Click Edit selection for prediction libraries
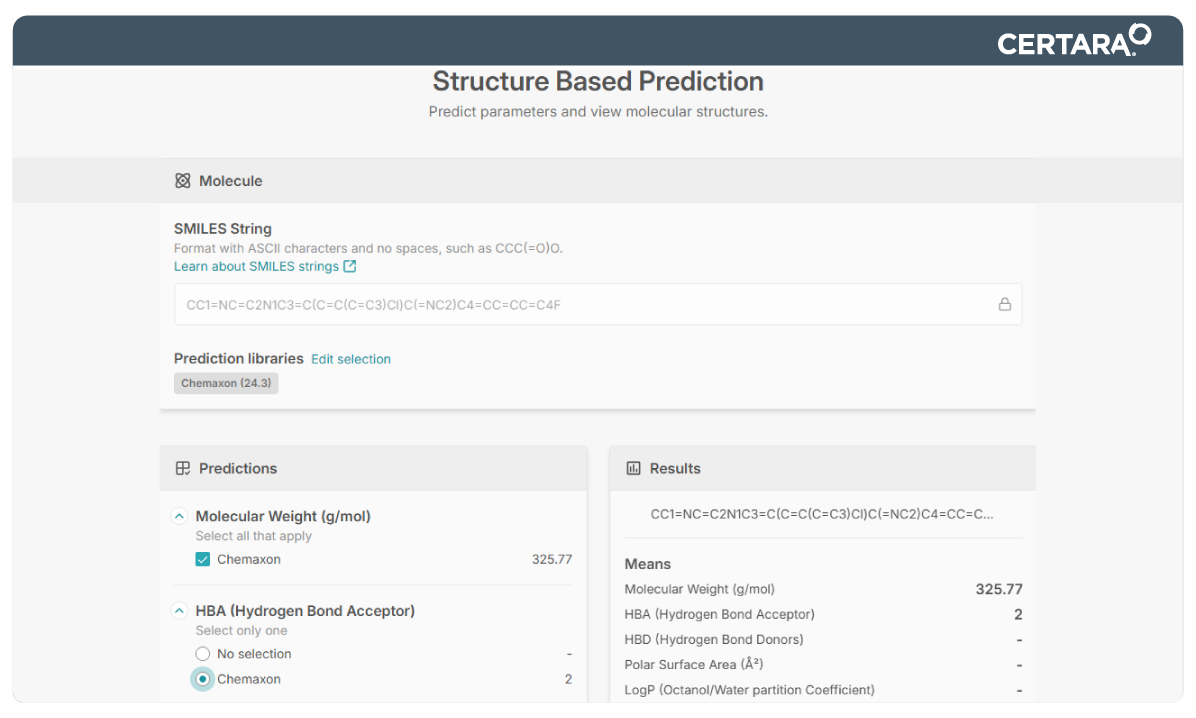1196x718 pixels. [350, 359]
